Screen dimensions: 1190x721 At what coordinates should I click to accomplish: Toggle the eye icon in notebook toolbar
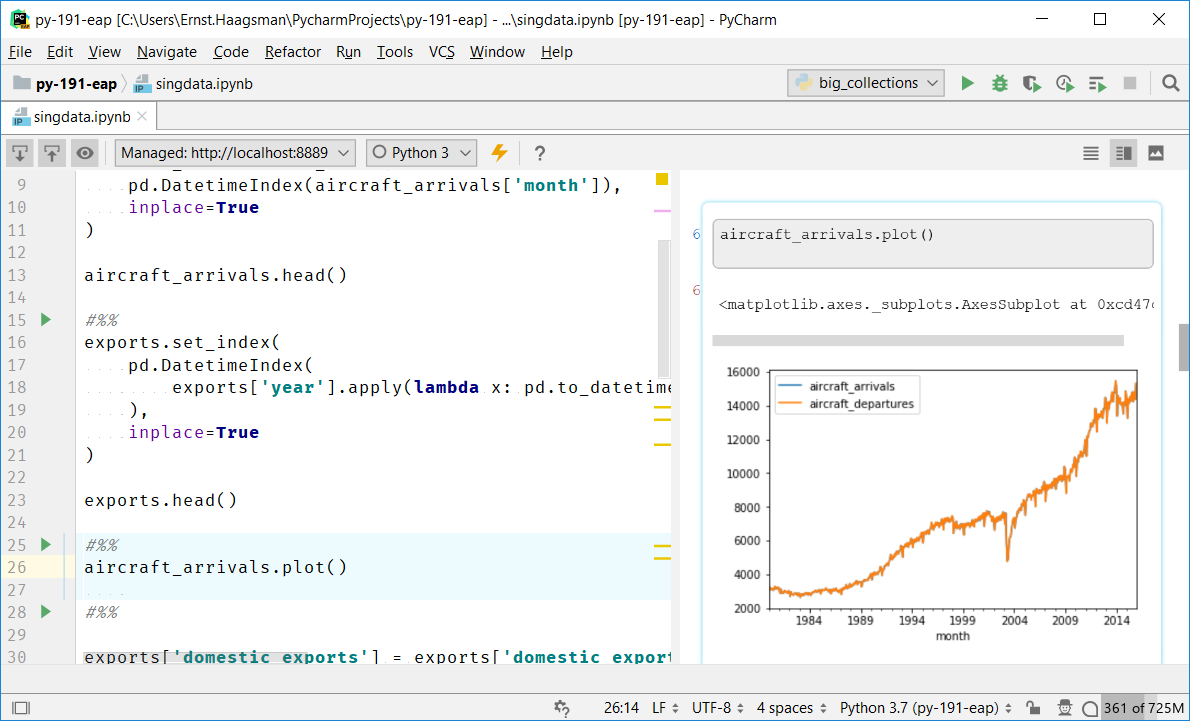tap(85, 152)
